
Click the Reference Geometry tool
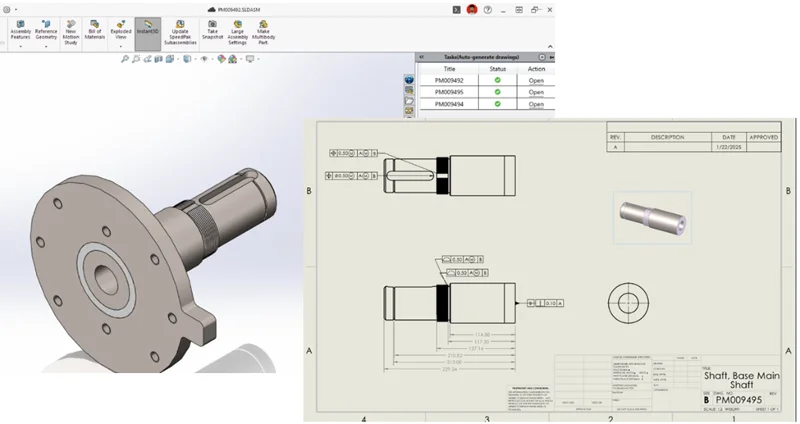pyautogui.click(x=46, y=29)
